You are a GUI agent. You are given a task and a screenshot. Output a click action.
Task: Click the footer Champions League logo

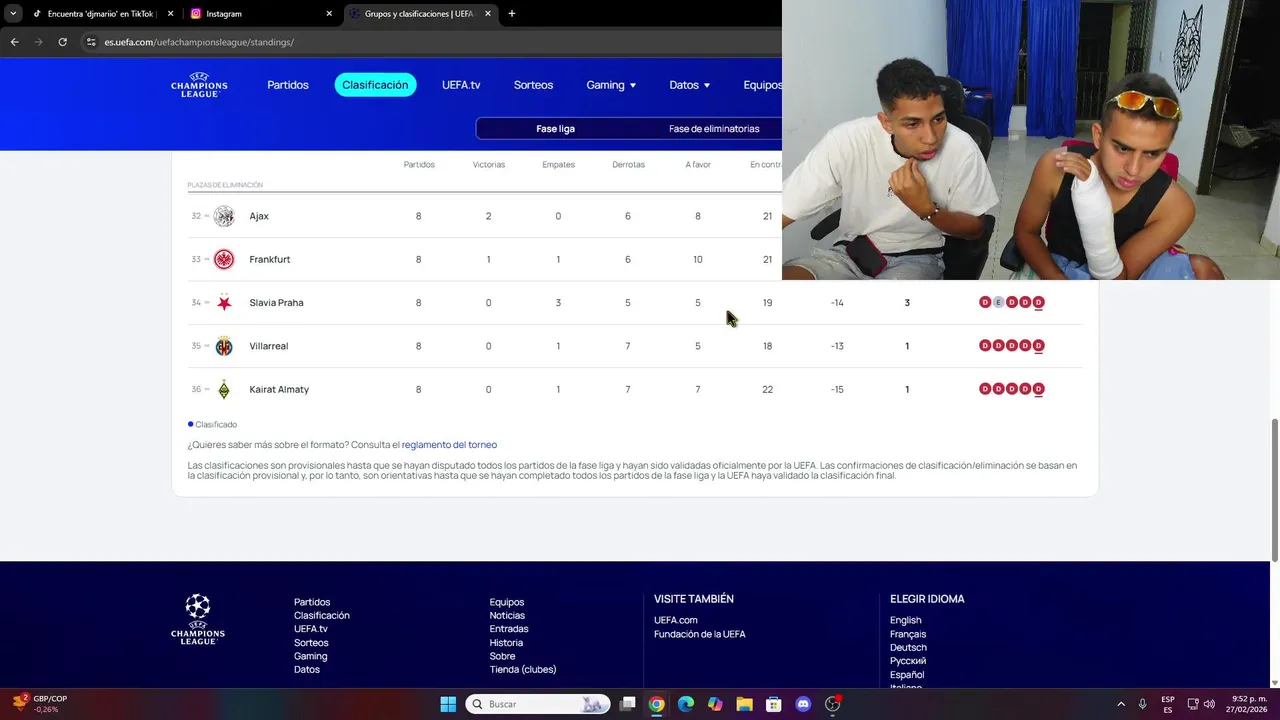coord(198,619)
